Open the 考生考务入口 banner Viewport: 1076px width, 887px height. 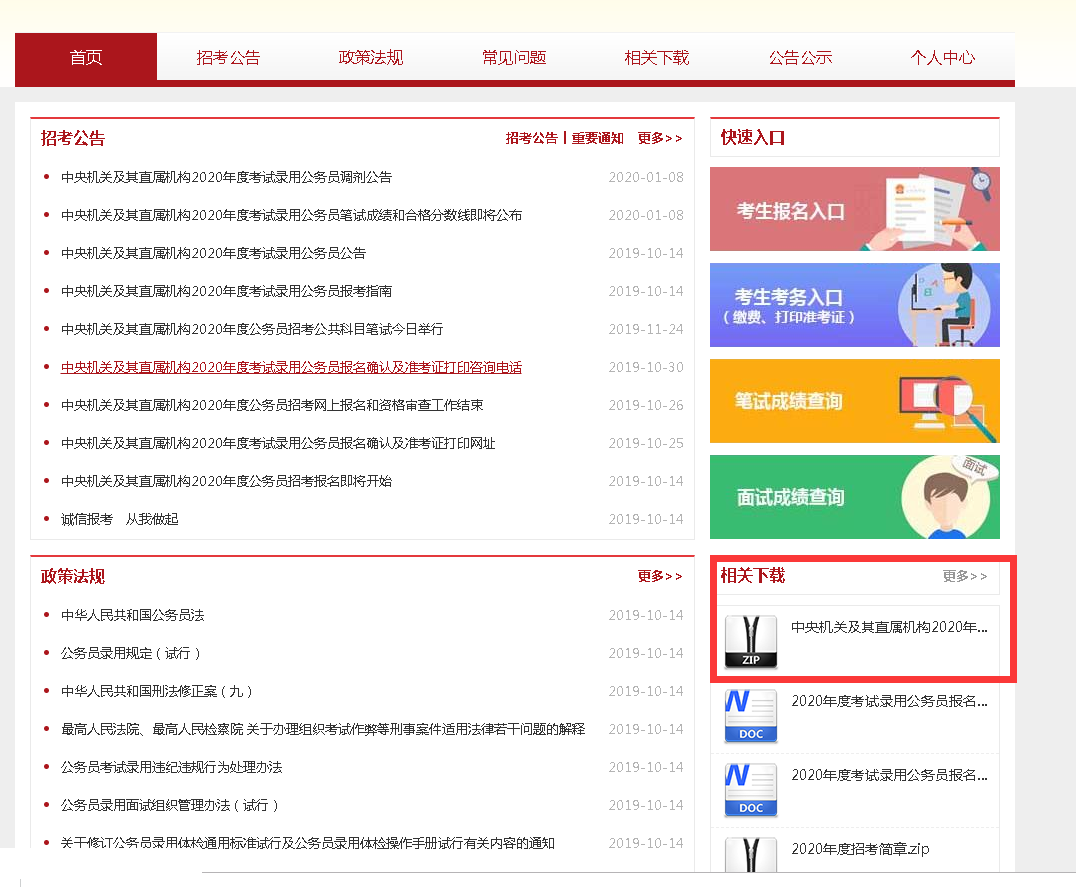pos(854,305)
